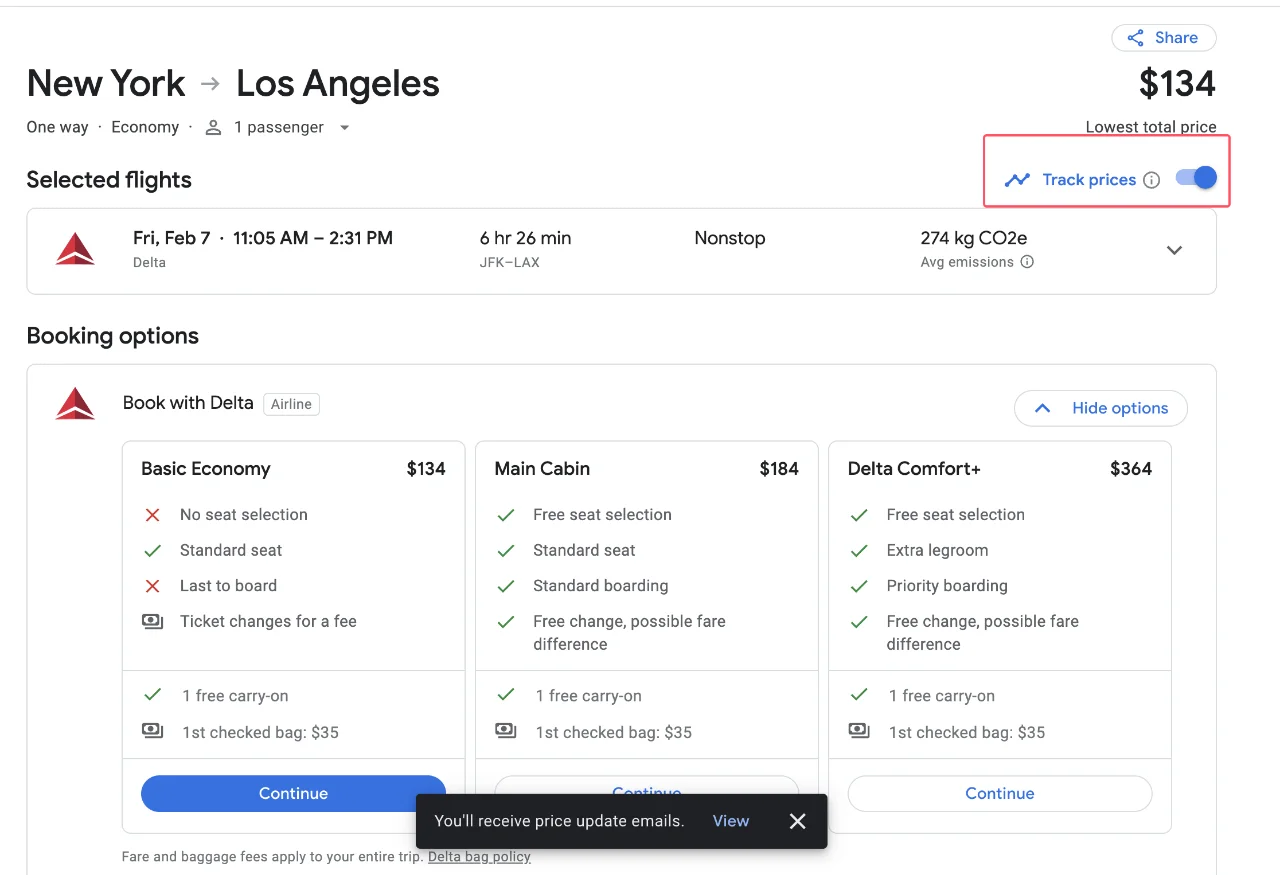Disable the Track prices toggle
This screenshot has width=1280, height=875.
1194,177
